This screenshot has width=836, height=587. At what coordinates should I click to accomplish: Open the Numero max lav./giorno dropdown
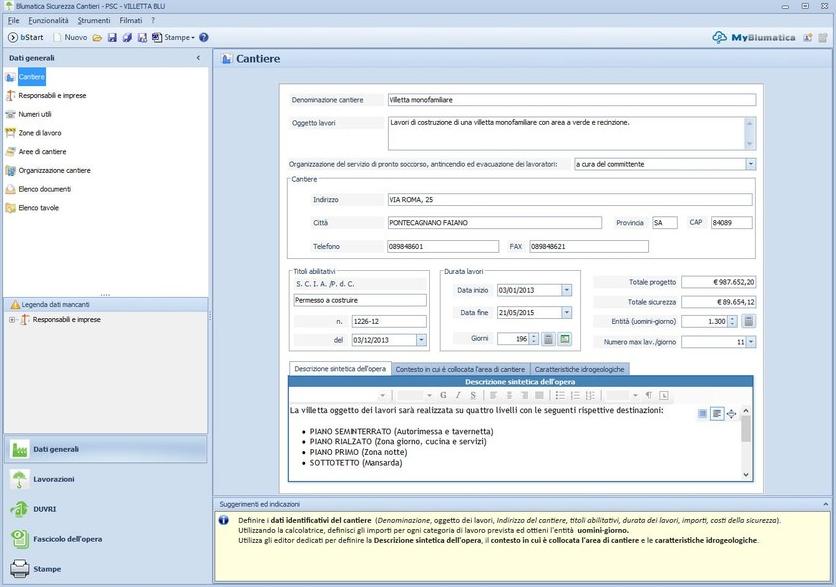751,341
